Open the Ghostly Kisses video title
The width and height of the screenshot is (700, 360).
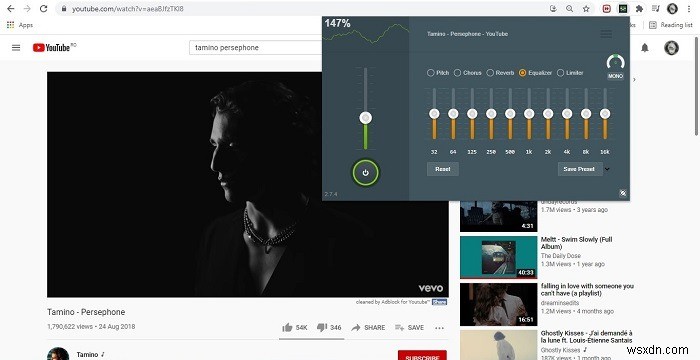586,337
